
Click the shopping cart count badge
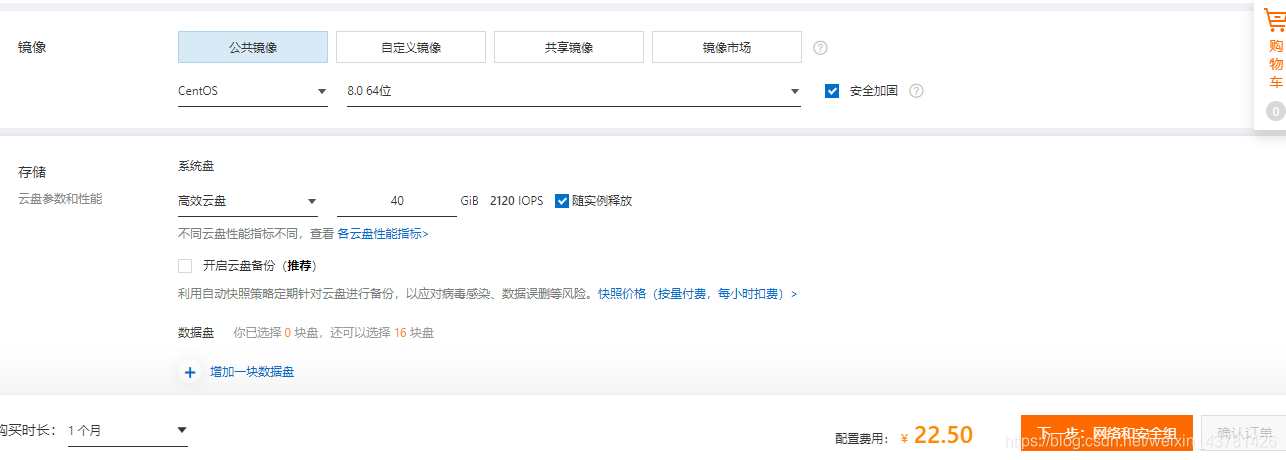pyautogui.click(x=1275, y=111)
